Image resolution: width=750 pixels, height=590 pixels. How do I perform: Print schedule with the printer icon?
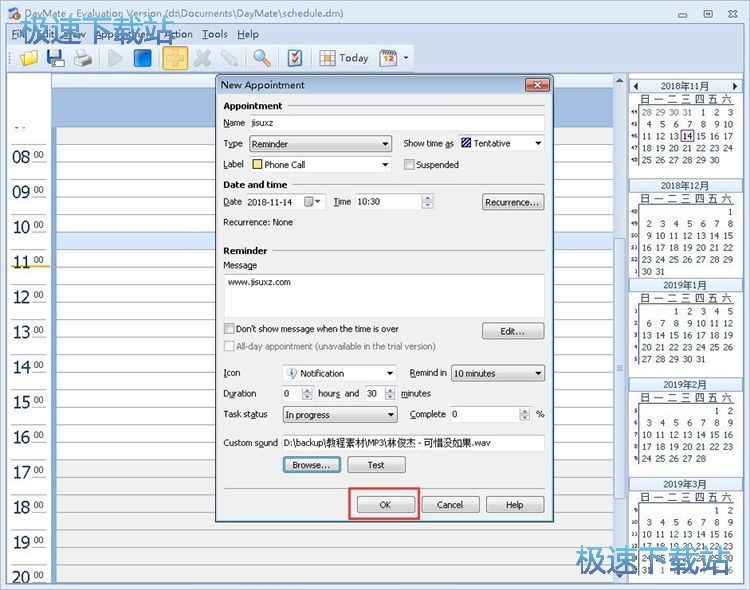point(83,58)
